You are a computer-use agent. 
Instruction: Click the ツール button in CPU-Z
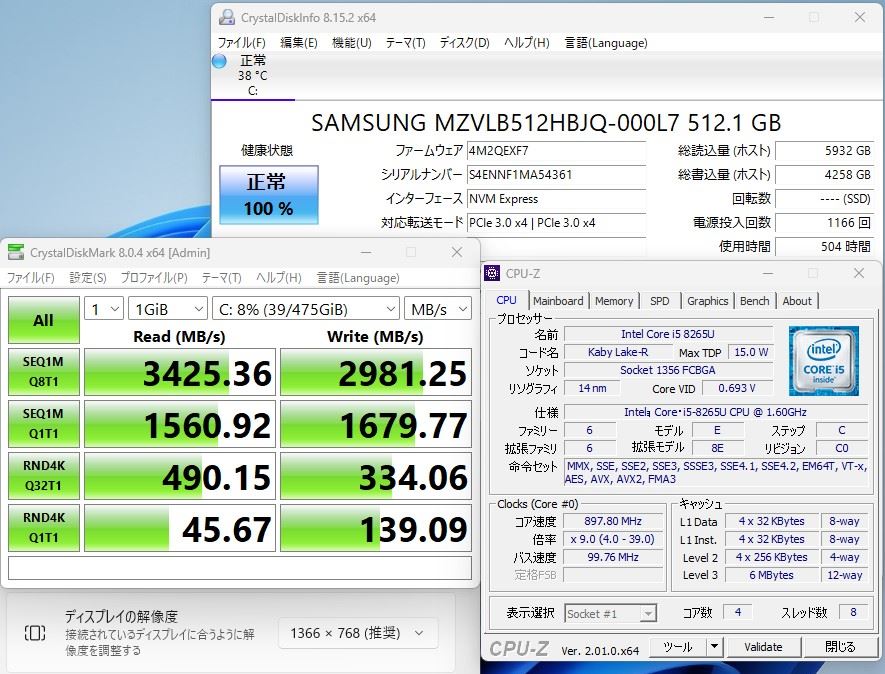coord(678,647)
